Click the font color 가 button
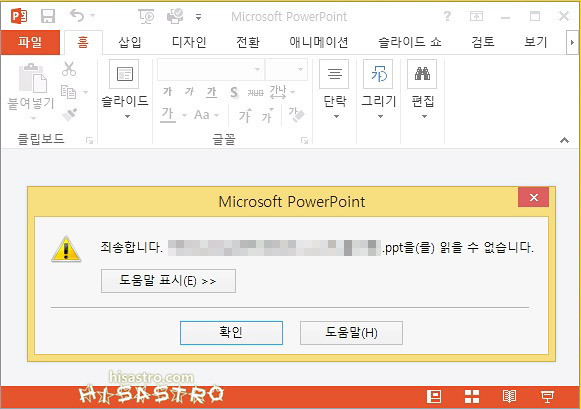581x409 pixels. pyautogui.click(x=168, y=114)
